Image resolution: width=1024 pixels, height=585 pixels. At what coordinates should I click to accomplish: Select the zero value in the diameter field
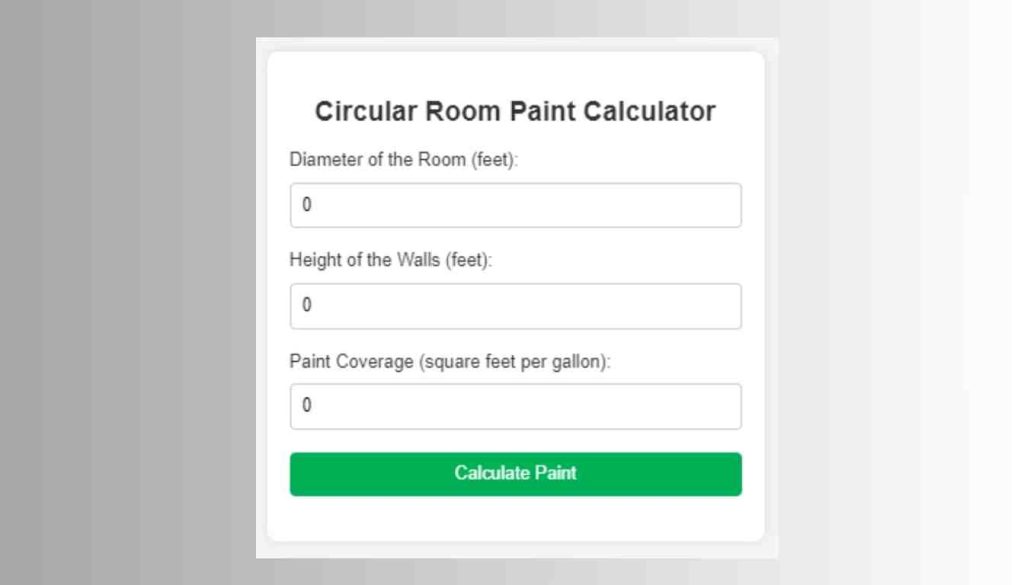307,204
